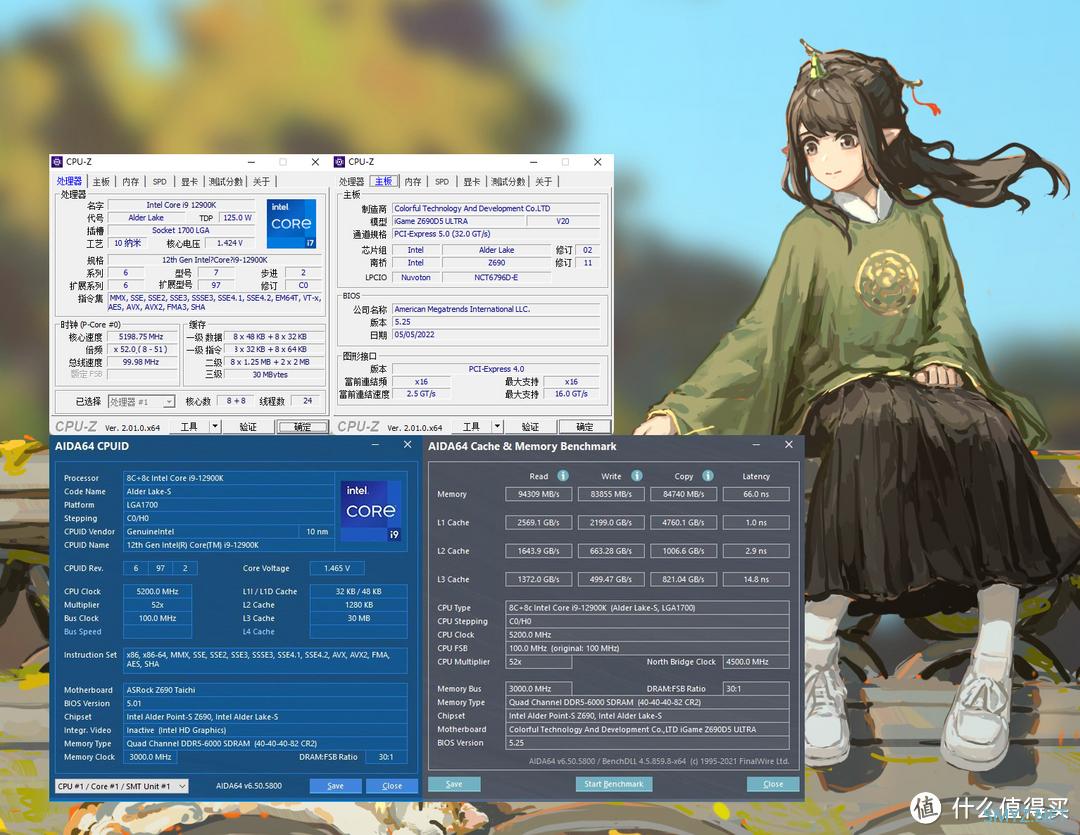The height and width of the screenshot is (835, 1080).
Task: Open 关于 tab in the CPU-Z processor window
Action: pyautogui.click(x=261, y=181)
